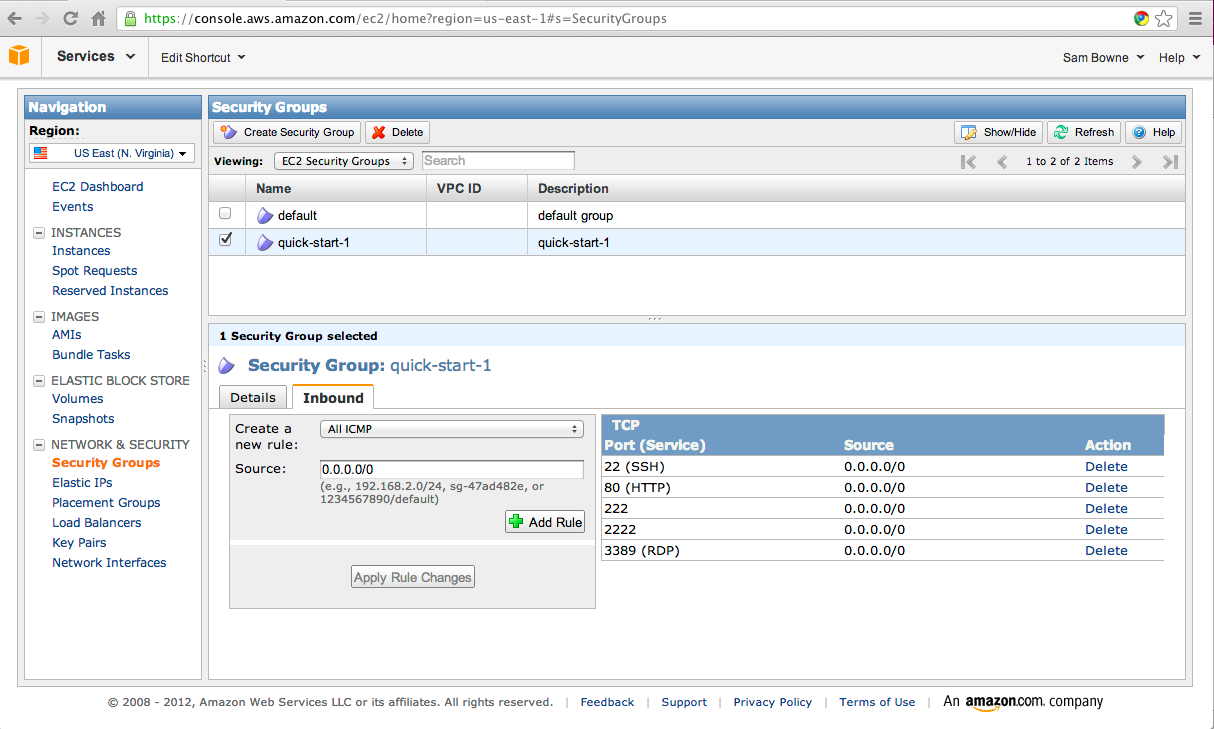This screenshot has width=1214, height=729.
Task: Collapse the IMAGES section
Action: pyautogui.click(x=39, y=317)
